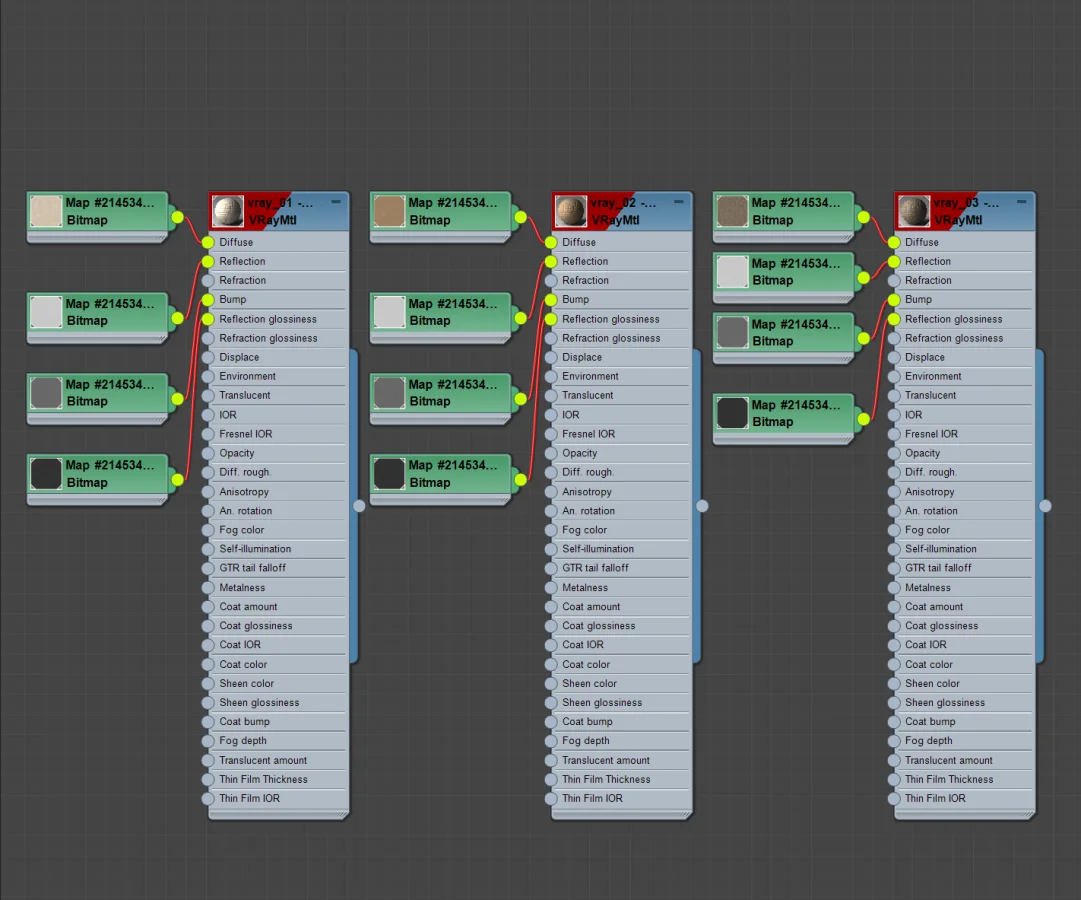The width and height of the screenshot is (1081, 900).
Task: Select the mid-gray Bitmap thumbnail feeding vray_03 Bump
Action: (732, 332)
